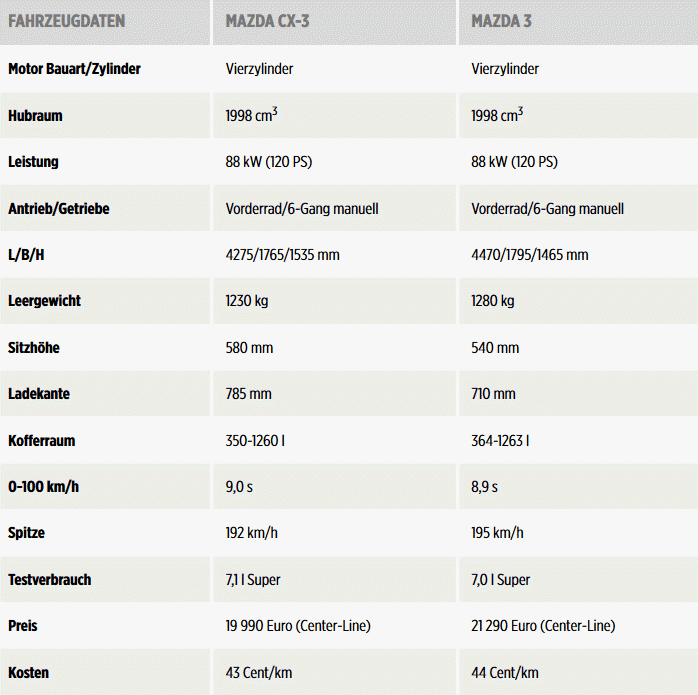This screenshot has height=695, width=698.
Task: Click the Sitzhöhe value 580 mm
Action: 249,348
